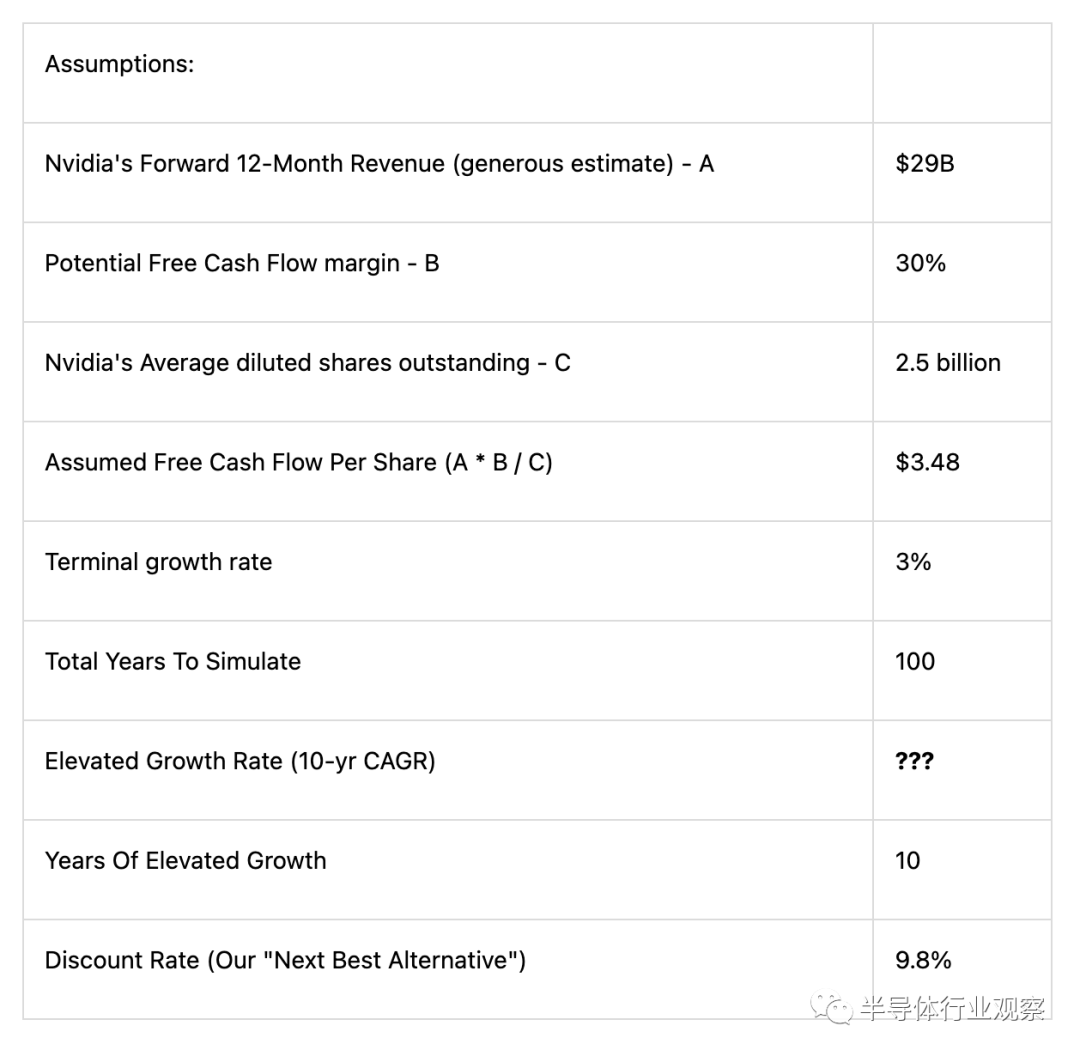Select the "Assumptions:" header cell
The height and width of the screenshot is (1056, 1080).
[119, 65]
